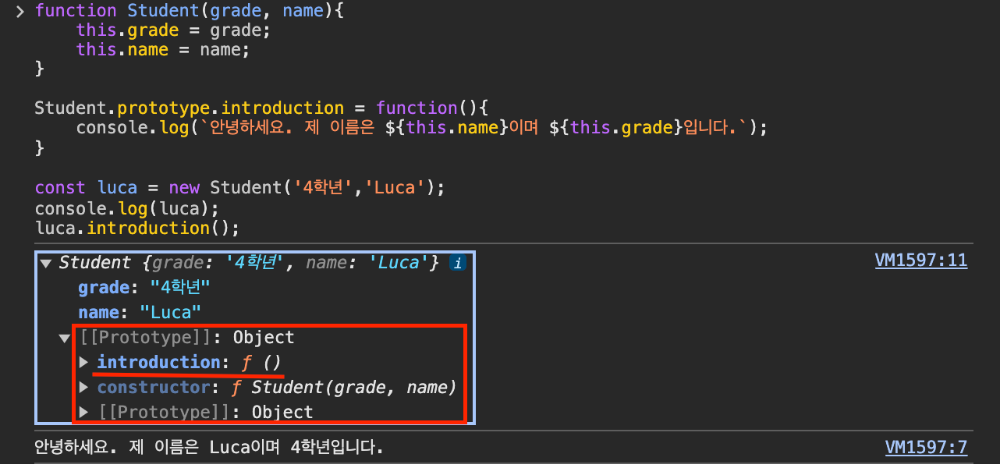Viewport: 1000px width, 464px height.
Task: Collapse the Student object expander arrow
Action: (x=46, y=263)
